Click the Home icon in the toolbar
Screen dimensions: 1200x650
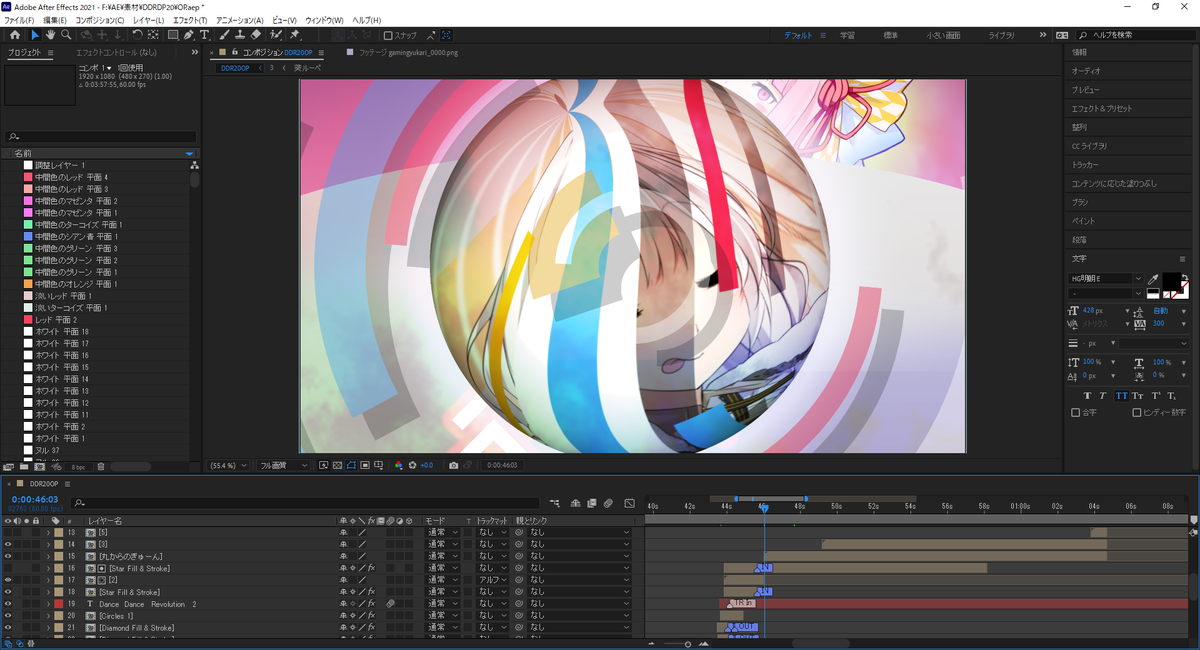click(x=14, y=35)
